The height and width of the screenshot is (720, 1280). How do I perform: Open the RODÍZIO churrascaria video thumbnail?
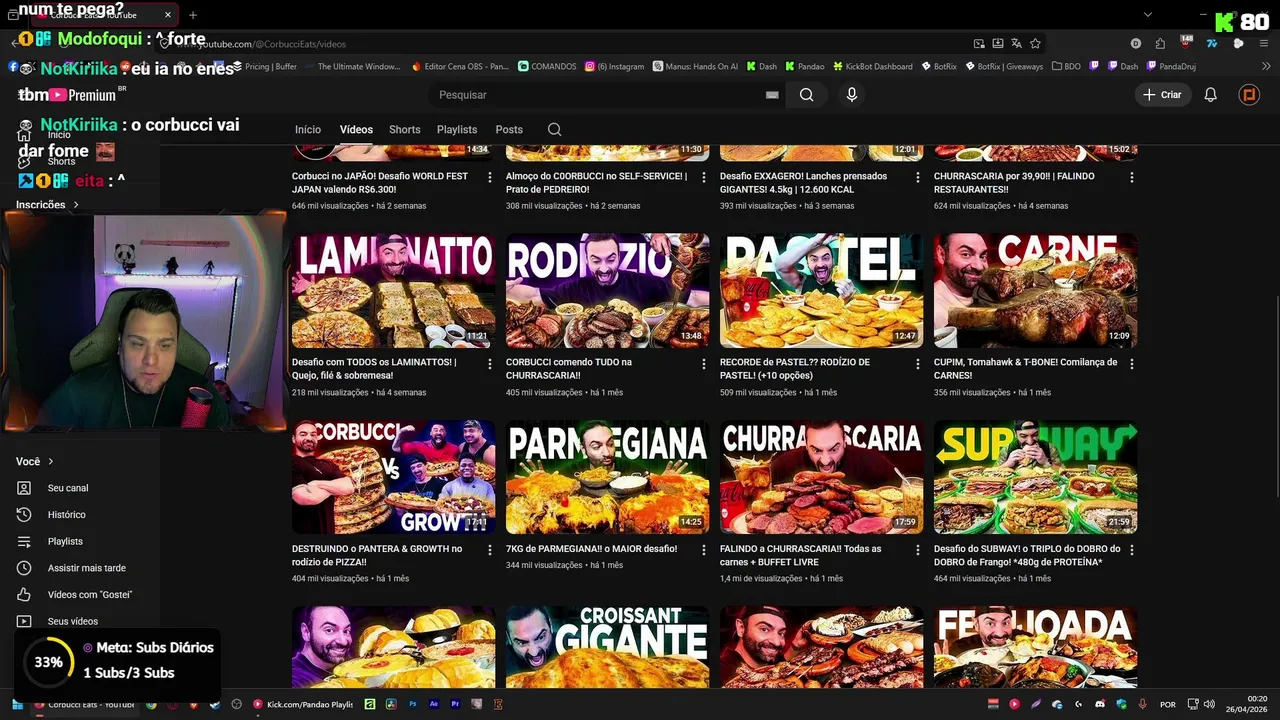click(x=607, y=291)
